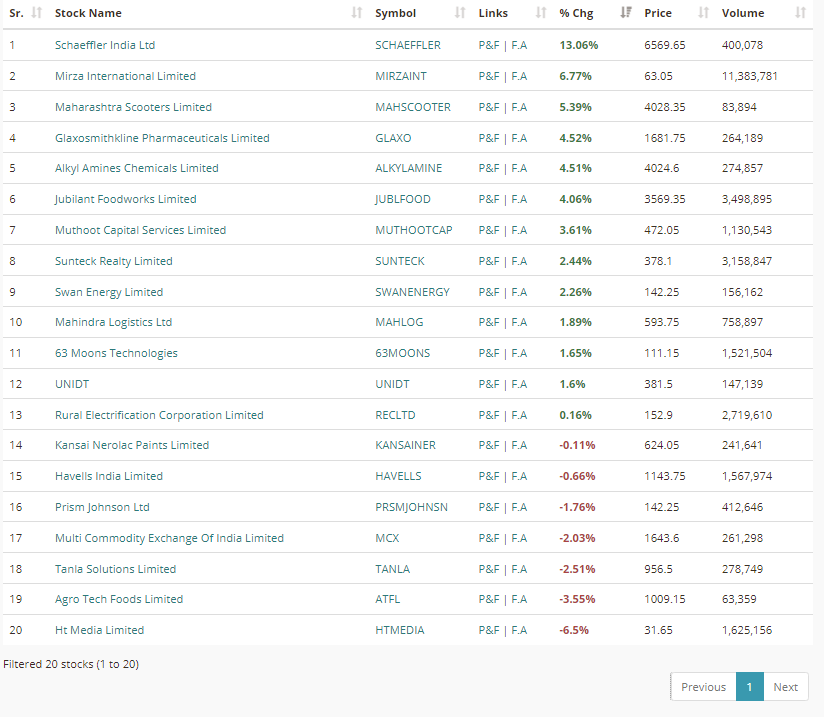This screenshot has height=717, width=824.
Task: Click KANSAINER symbol link
Action: click(x=405, y=445)
